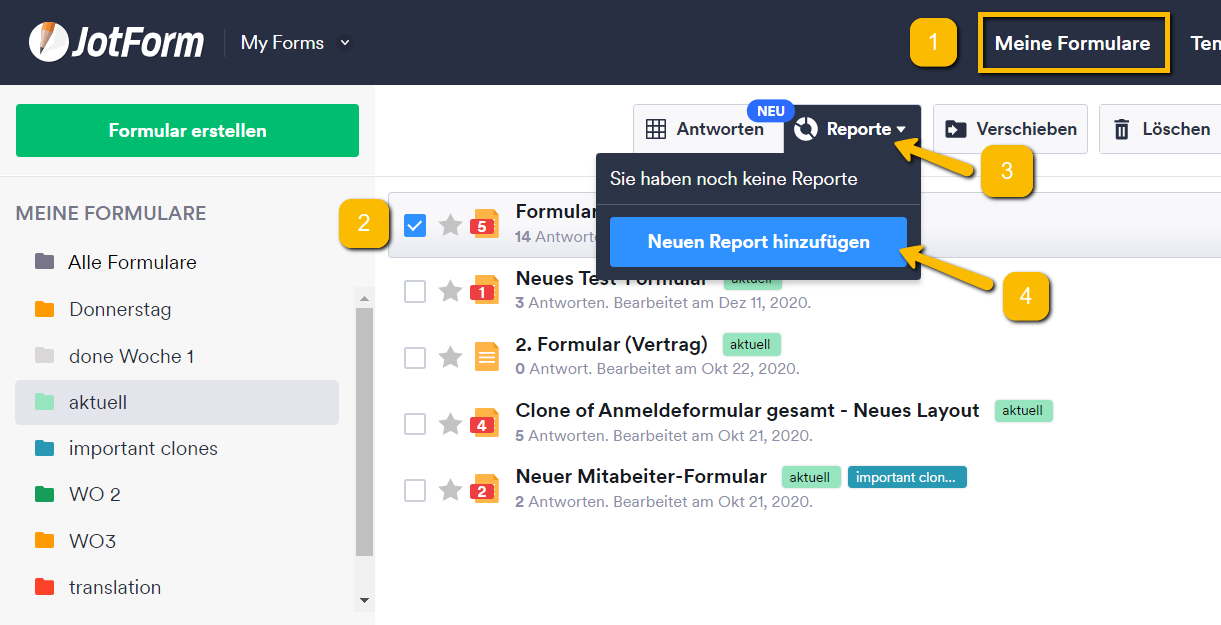Click the Verschieben folder icon
Screen dimensions: 1221x625
(956, 129)
